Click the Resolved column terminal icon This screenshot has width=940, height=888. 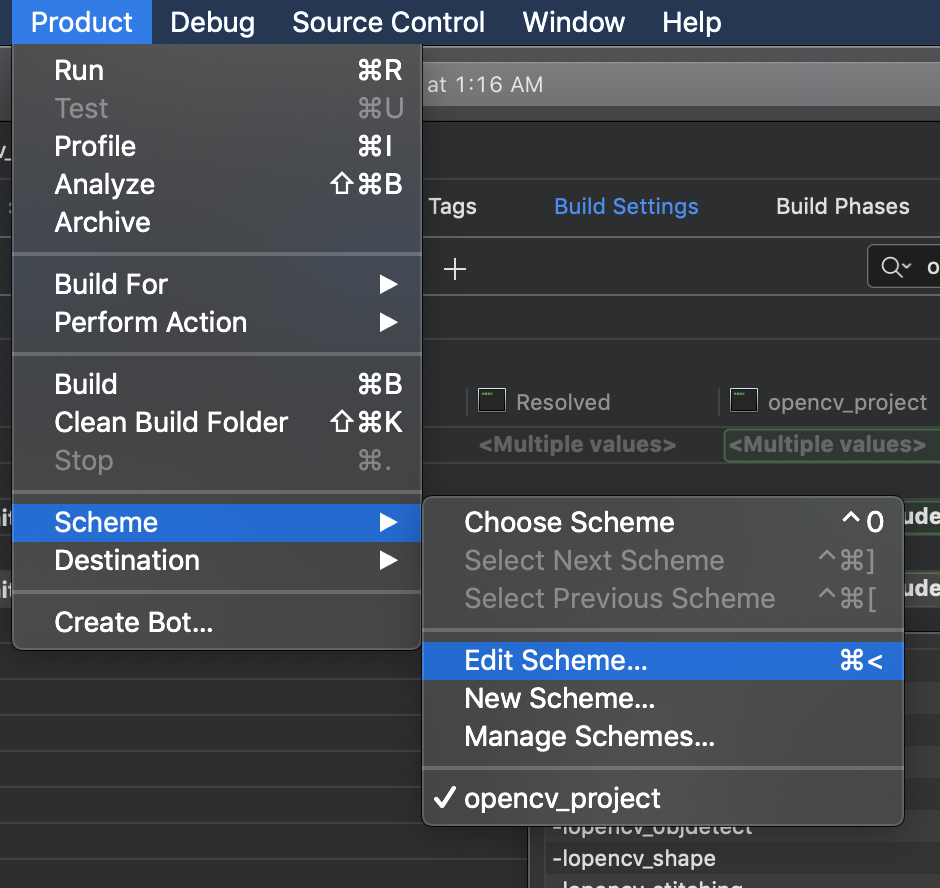pos(491,402)
